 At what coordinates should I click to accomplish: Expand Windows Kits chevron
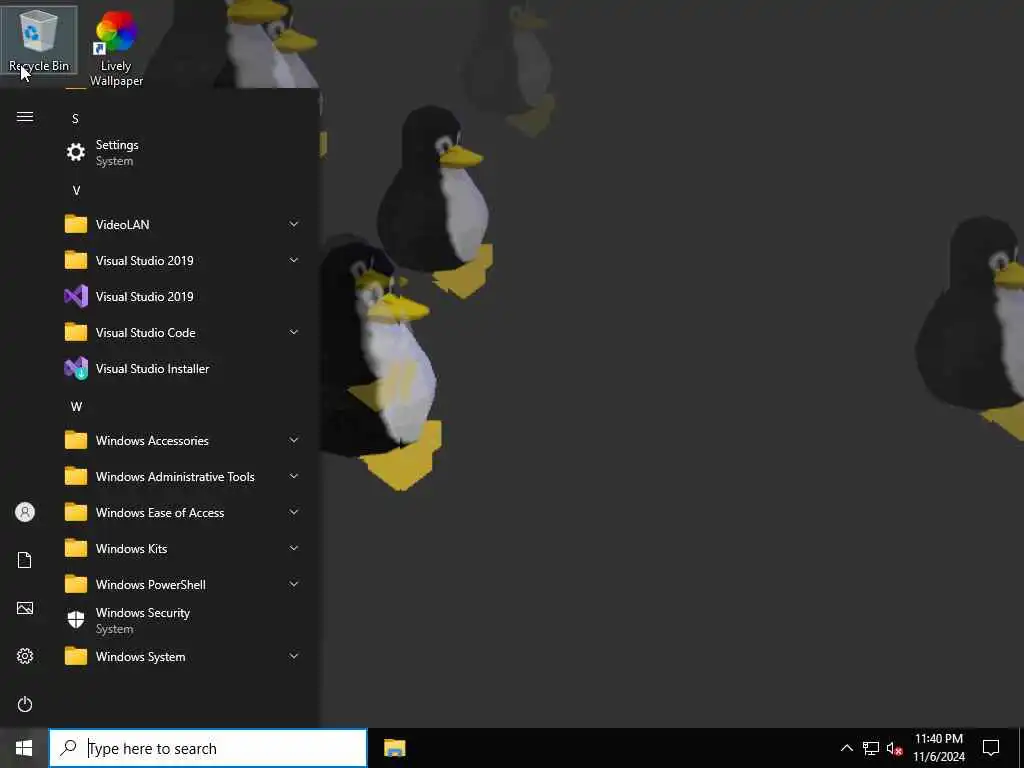point(294,548)
